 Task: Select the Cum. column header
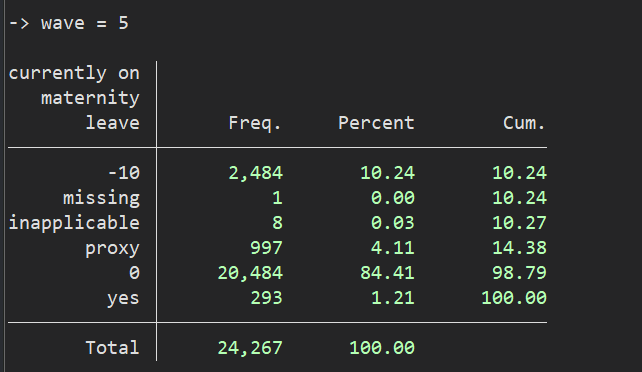[x=524, y=123]
